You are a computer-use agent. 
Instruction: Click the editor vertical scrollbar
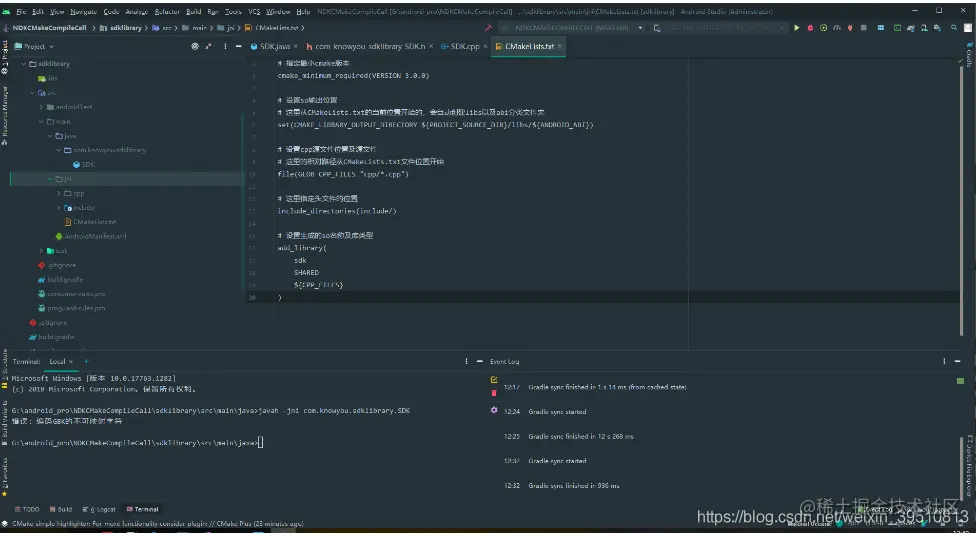[x=962, y=200]
